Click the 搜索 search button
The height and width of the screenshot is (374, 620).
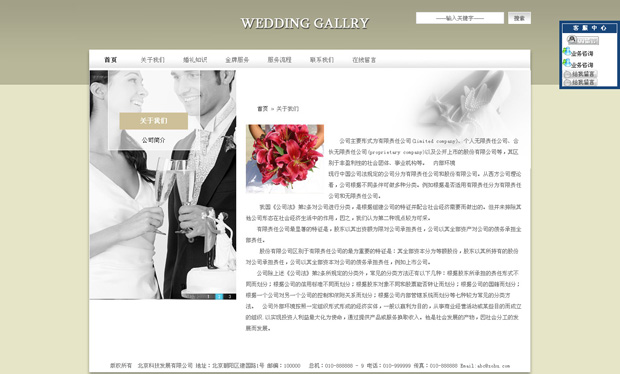pos(519,18)
